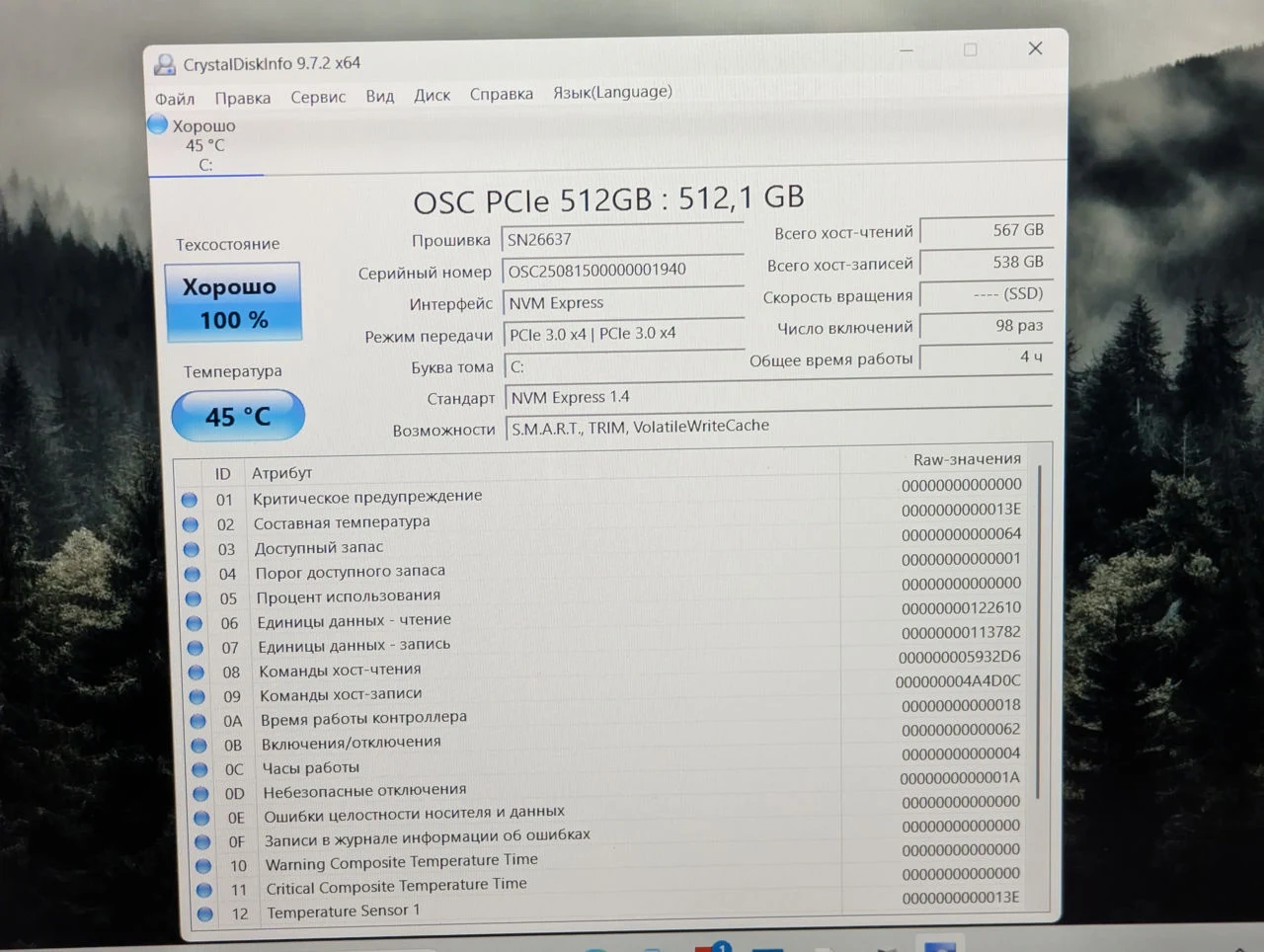Click the Всего хост-чтений value 567 GB
The width and height of the screenshot is (1264, 952).
pos(987,230)
